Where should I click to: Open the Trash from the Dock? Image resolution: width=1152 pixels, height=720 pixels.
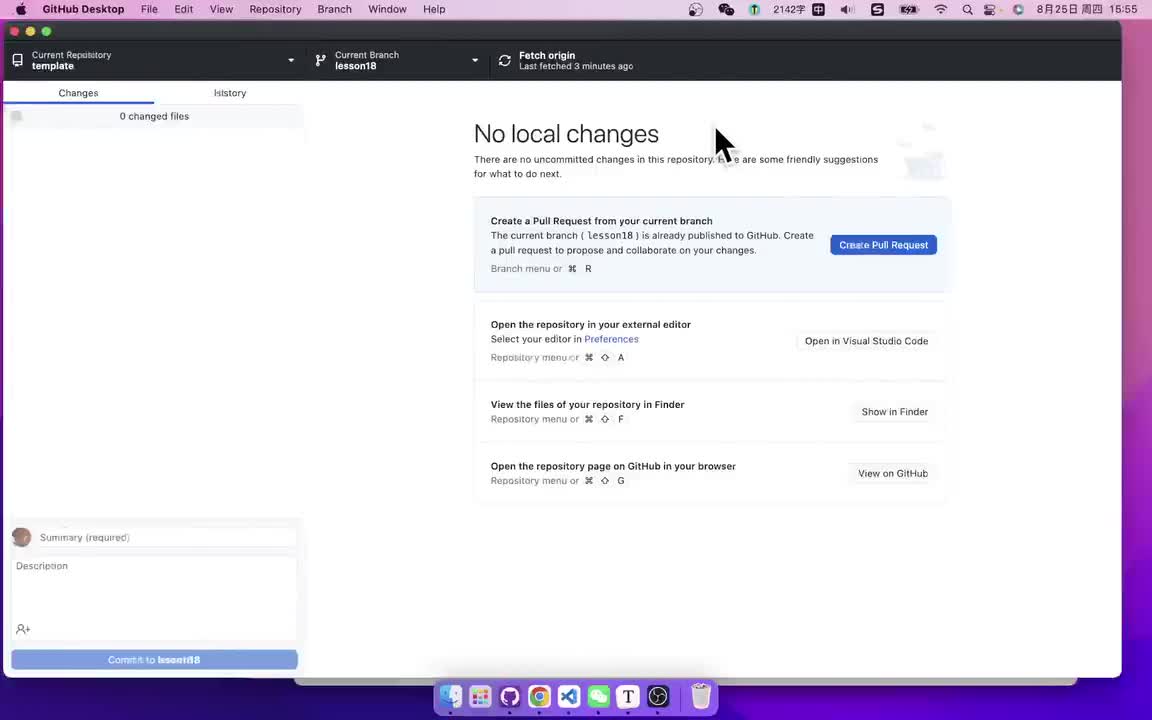[x=701, y=696]
